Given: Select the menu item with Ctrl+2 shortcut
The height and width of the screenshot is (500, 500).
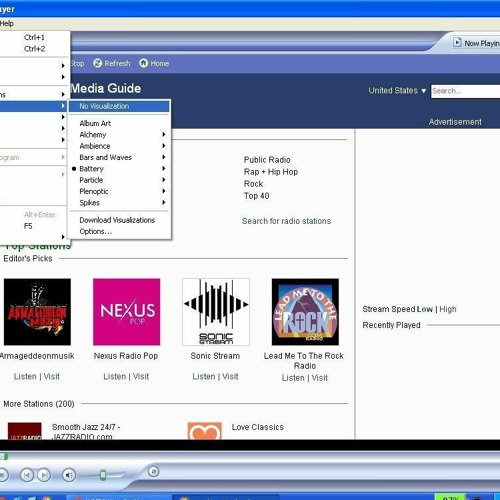Looking at the screenshot, I should (35, 49).
